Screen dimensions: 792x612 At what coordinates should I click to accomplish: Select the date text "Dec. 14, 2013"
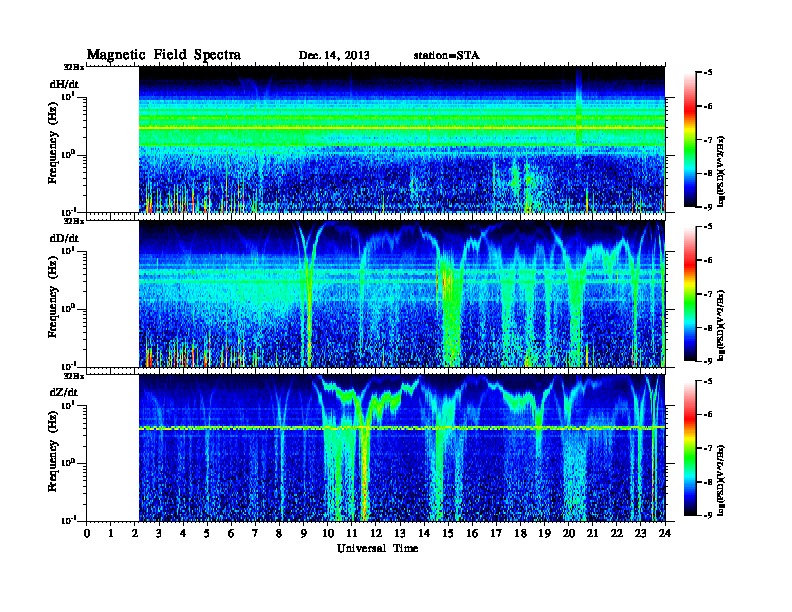click(334, 55)
